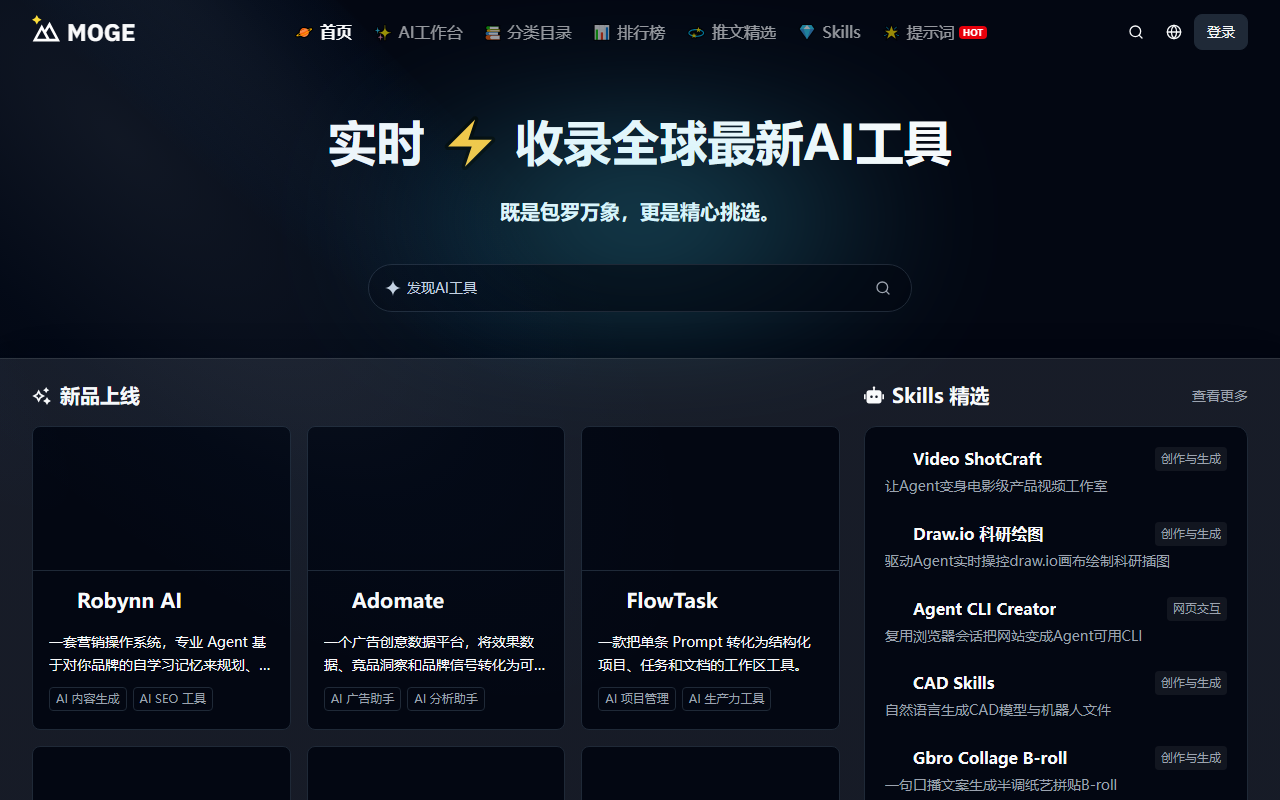Image resolution: width=1280 pixels, height=800 pixels.
Task: Click the sparkle icon beside 新品上线
Action: [x=42, y=396]
